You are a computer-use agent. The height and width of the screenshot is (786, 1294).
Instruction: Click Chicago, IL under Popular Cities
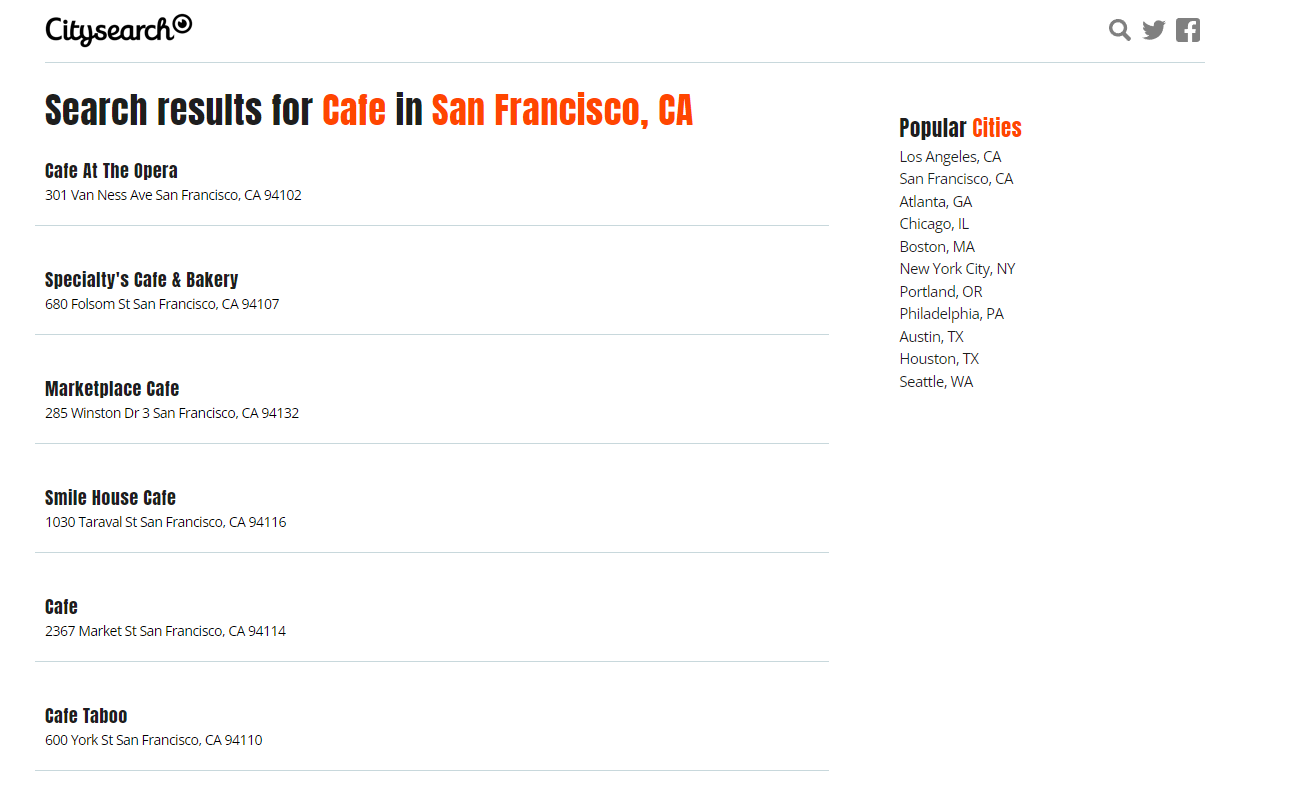pos(934,223)
